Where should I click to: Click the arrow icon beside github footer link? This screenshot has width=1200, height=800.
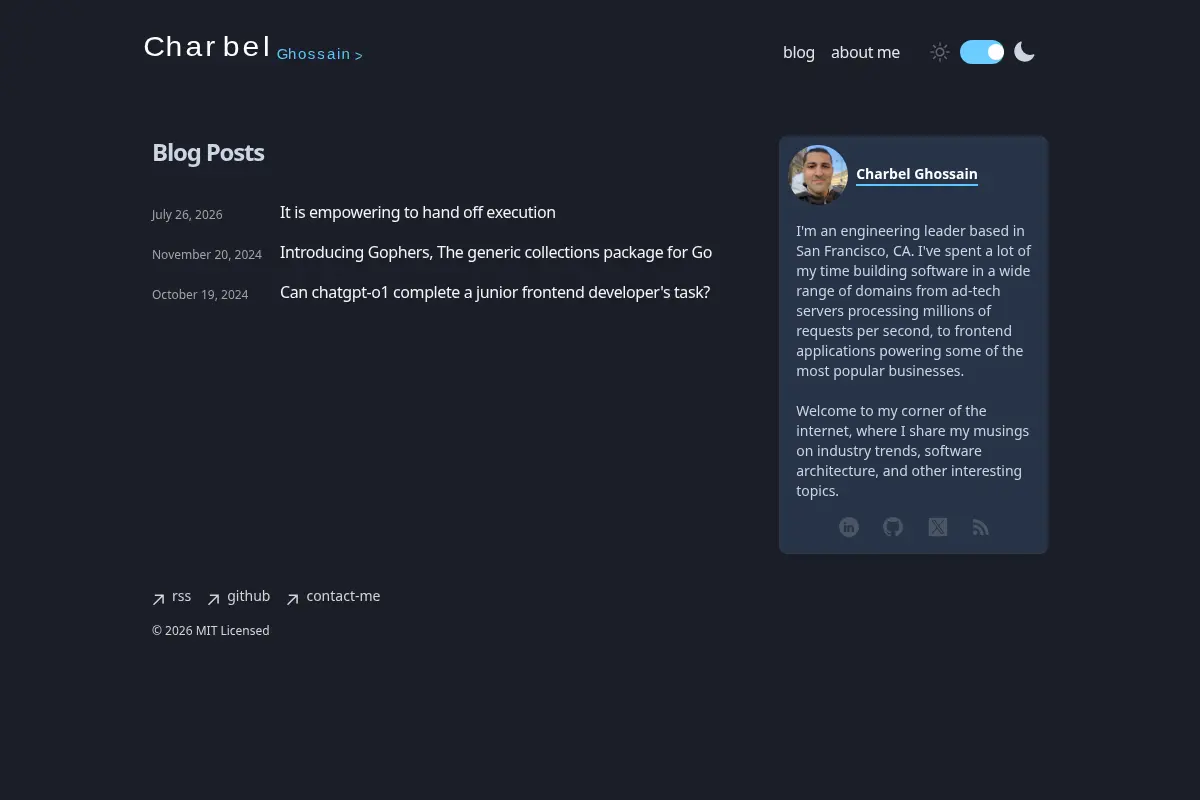pyautogui.click(x=213, y=600)
